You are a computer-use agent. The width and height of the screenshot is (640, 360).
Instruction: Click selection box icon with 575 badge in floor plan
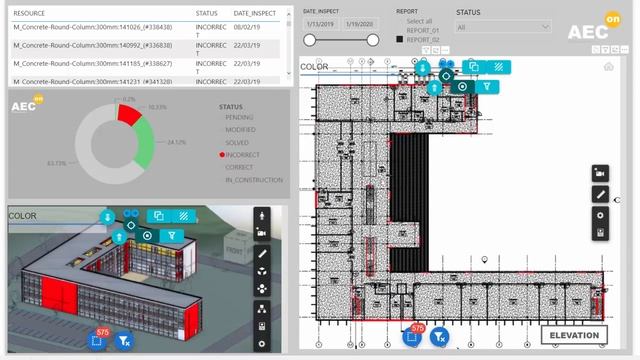coord(412,337)
